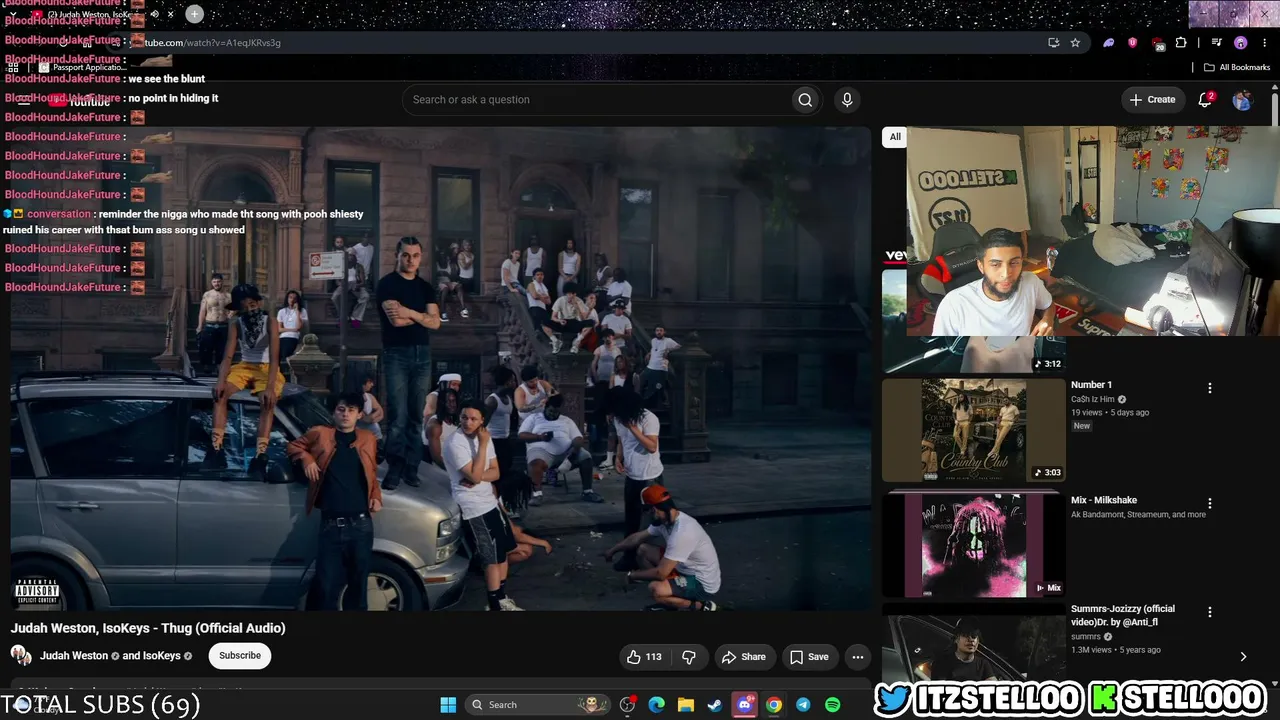Open Discord from the taskbar

point(745,705)
